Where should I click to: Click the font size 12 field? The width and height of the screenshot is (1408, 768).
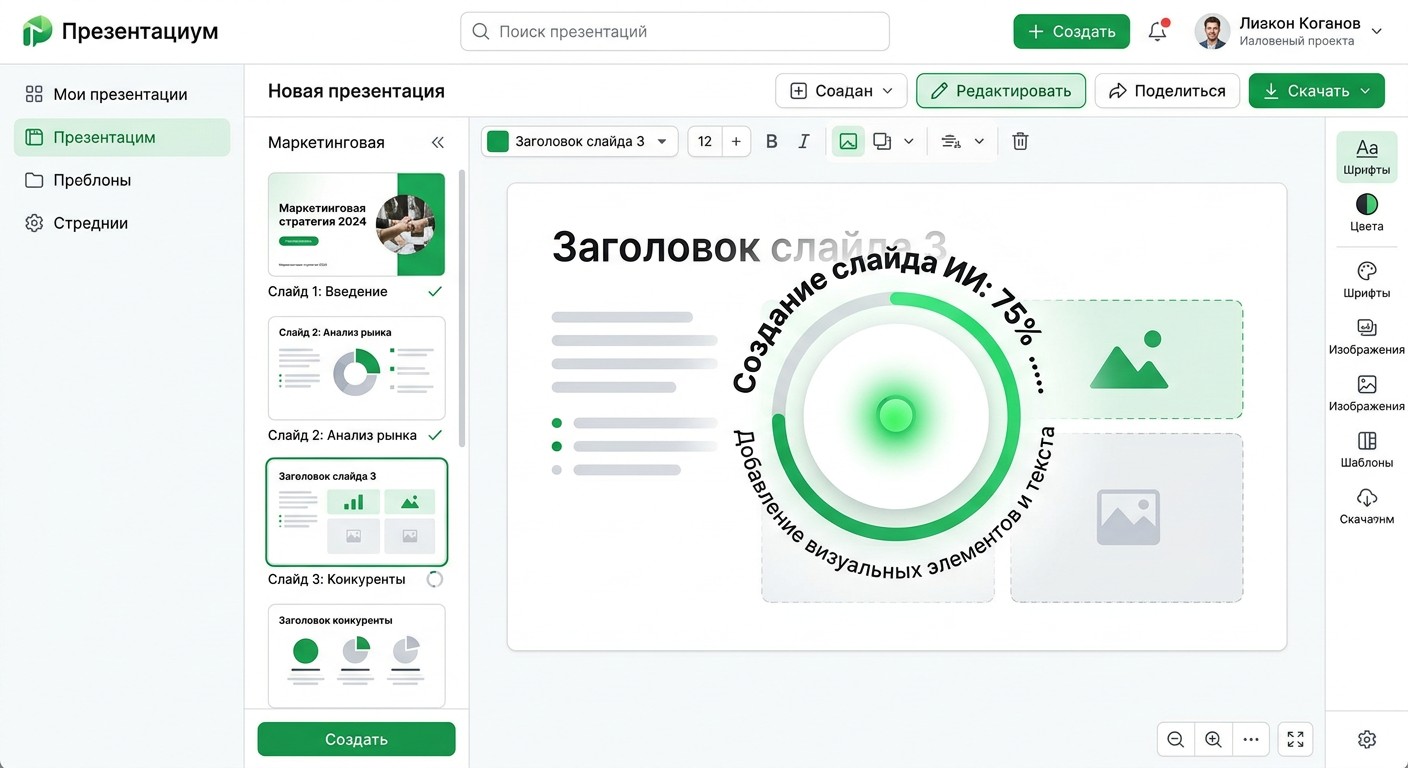point(705,141)
